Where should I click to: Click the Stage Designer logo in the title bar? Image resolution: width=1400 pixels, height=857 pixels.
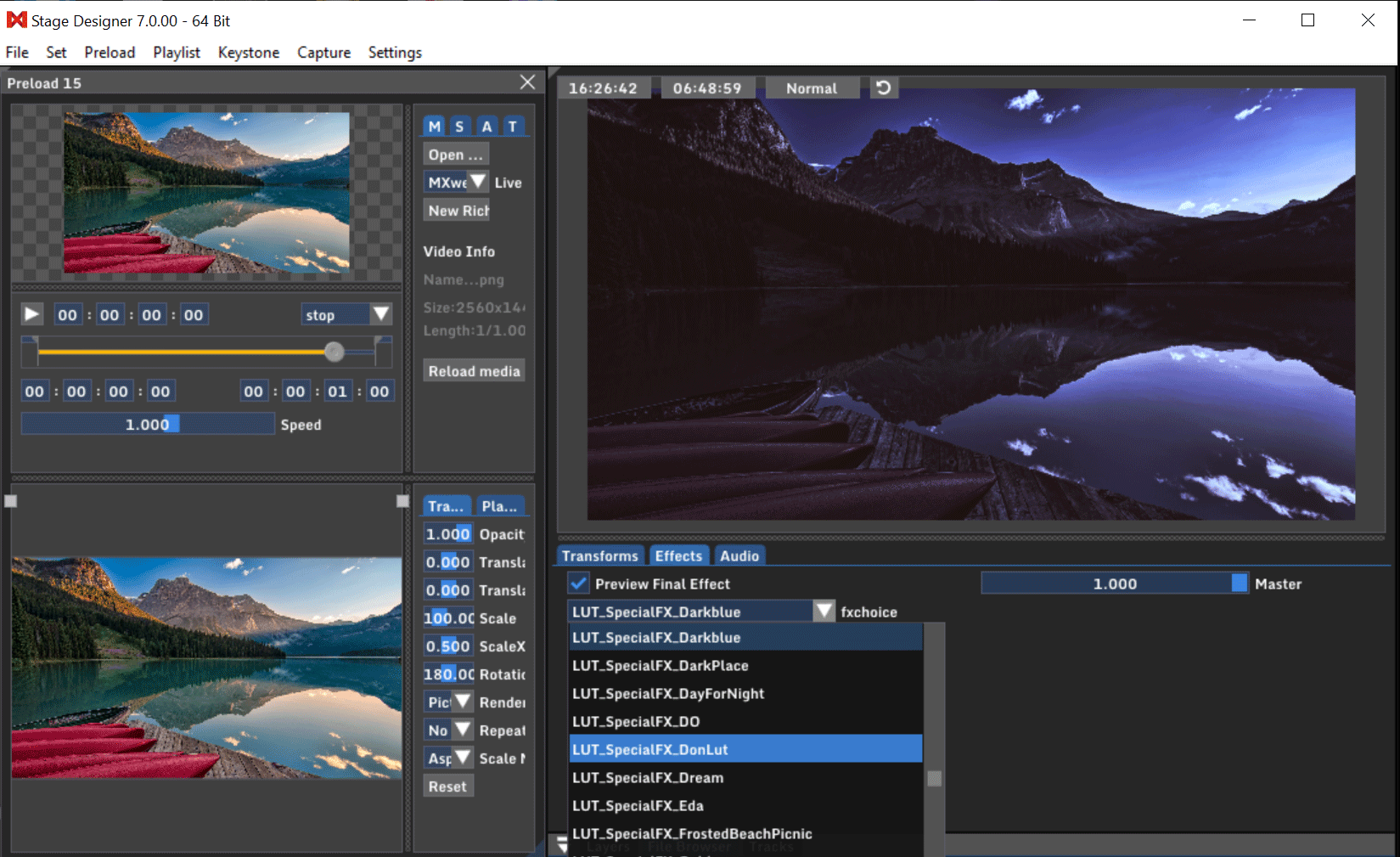pos(15,19)
